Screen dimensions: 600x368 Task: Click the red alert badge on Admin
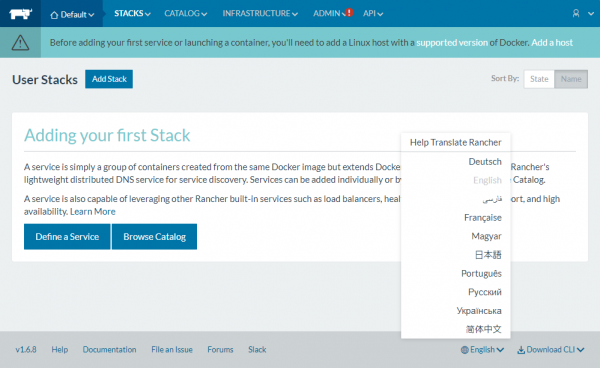349,13
